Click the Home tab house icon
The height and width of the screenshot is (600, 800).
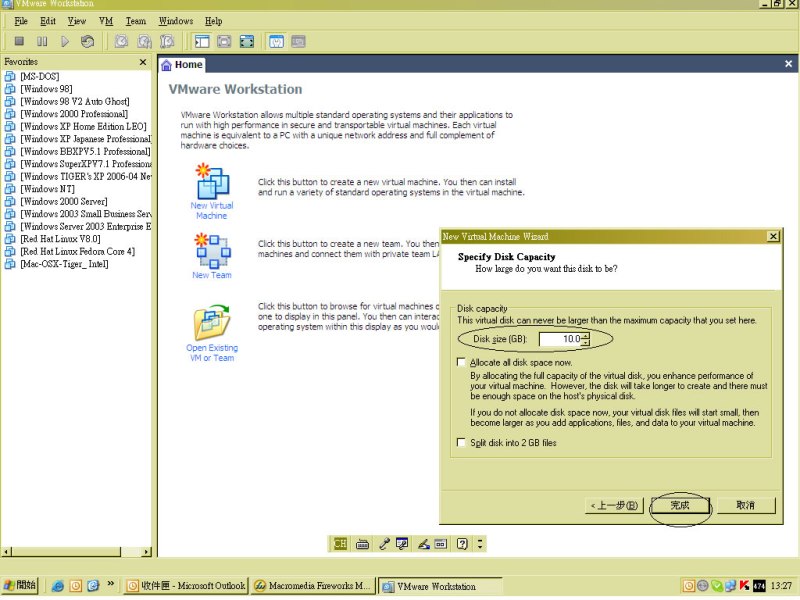coord(166,65)
